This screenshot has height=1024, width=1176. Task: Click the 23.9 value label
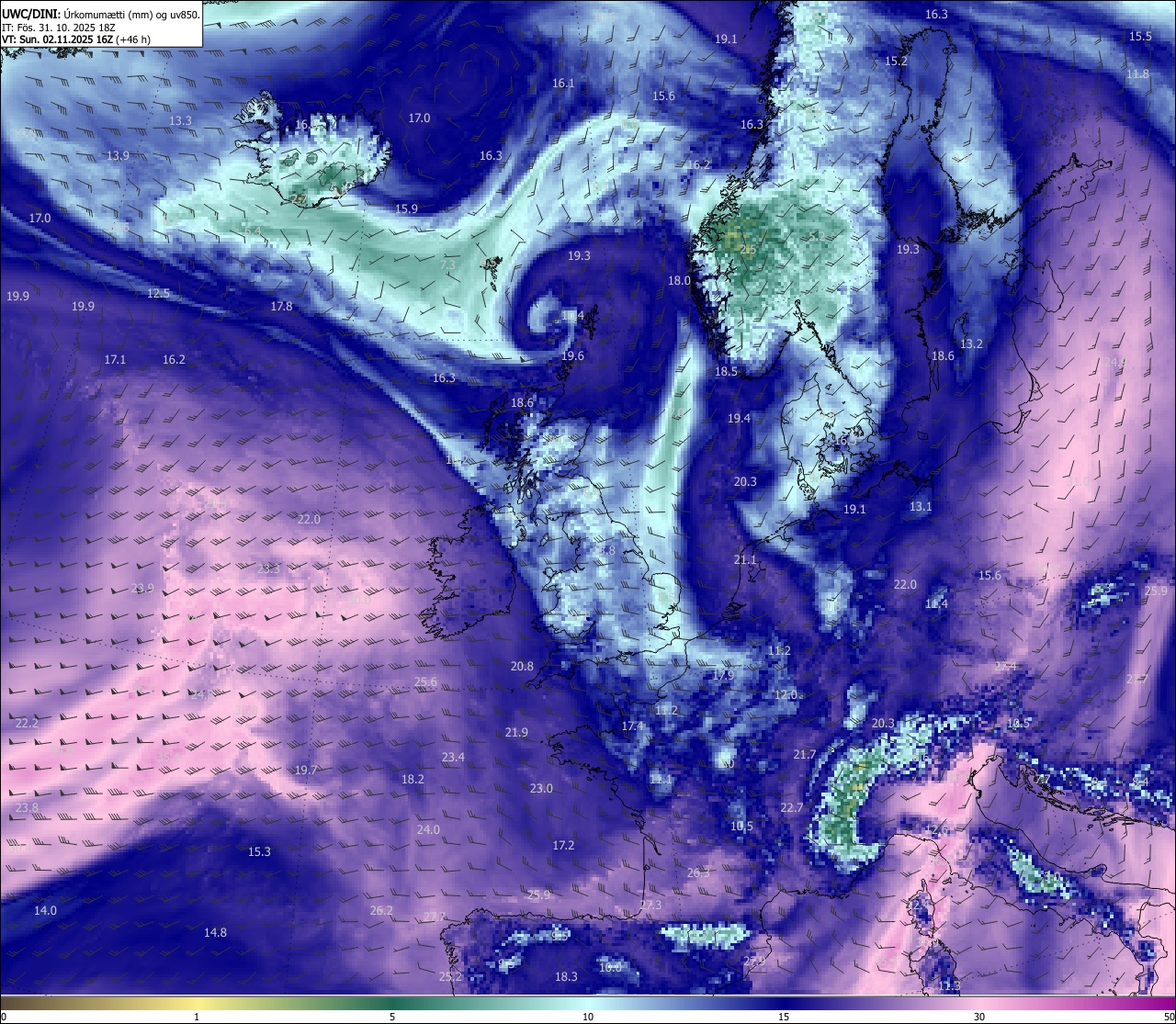142,588
